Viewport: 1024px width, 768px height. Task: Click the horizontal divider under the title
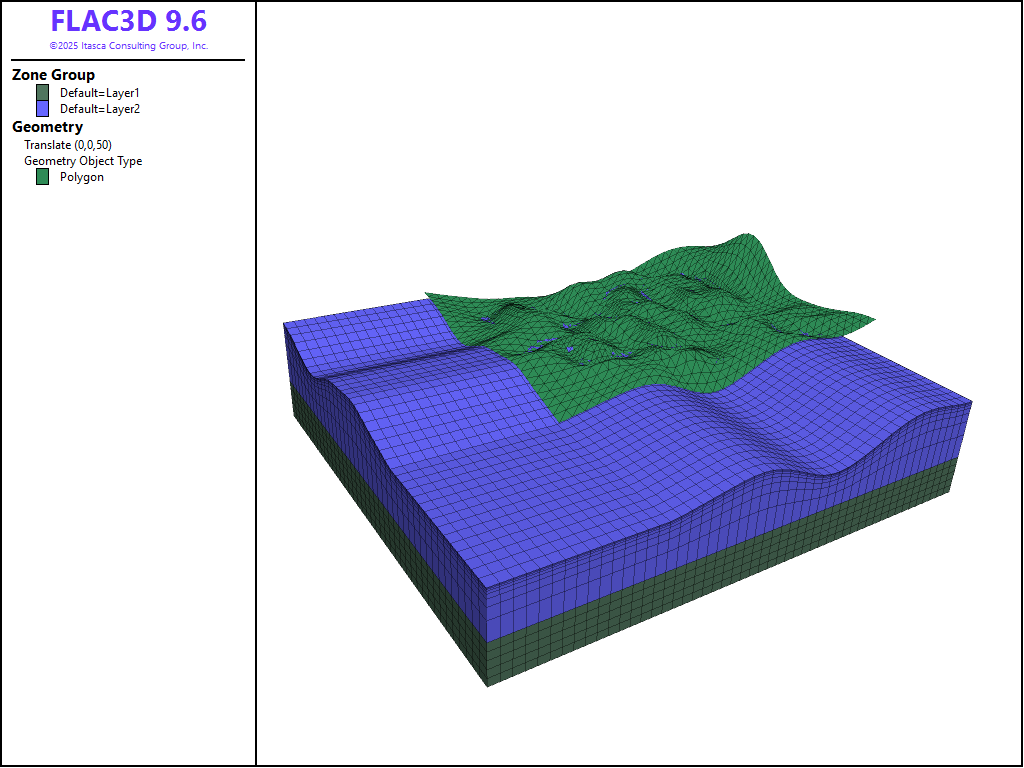(x=128, y=60)
